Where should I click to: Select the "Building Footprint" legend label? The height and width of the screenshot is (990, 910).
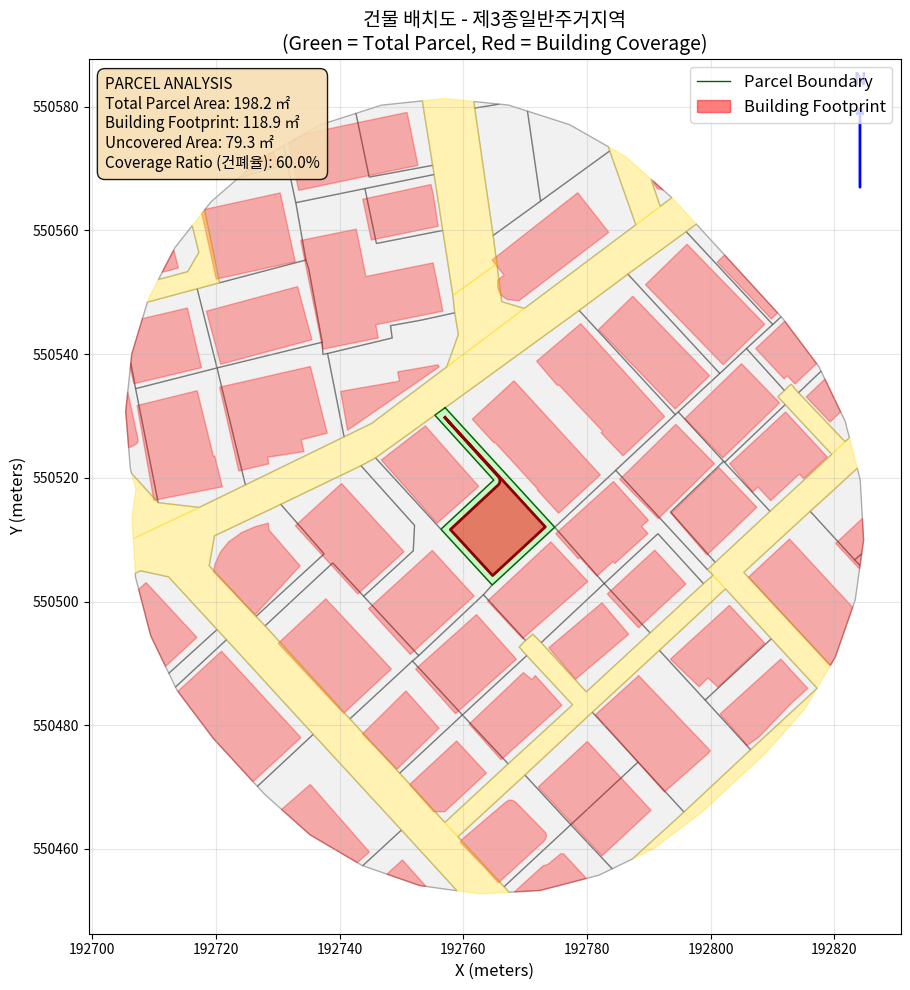tap(816, 107)
